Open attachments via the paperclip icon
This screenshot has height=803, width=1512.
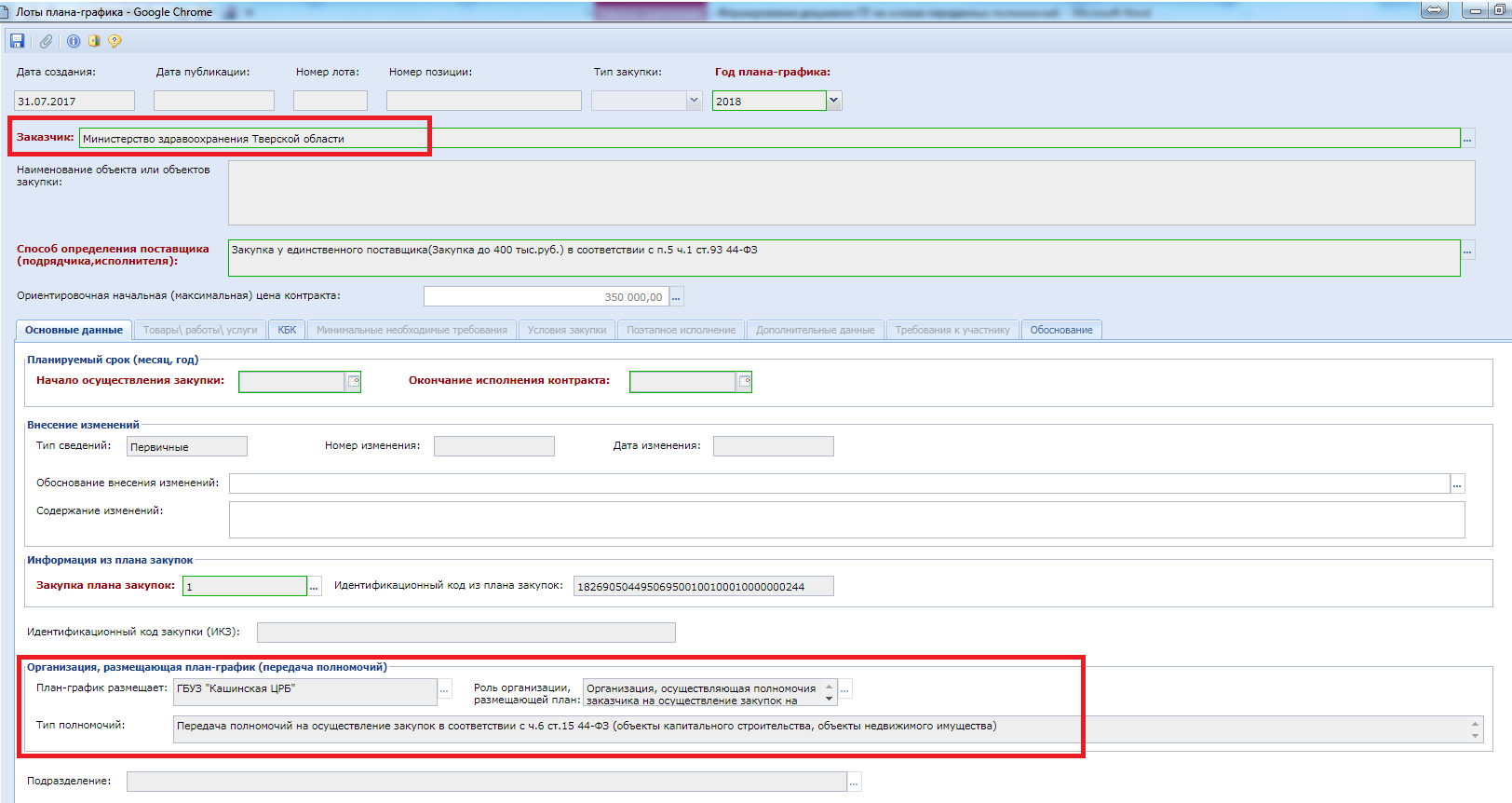46,41
